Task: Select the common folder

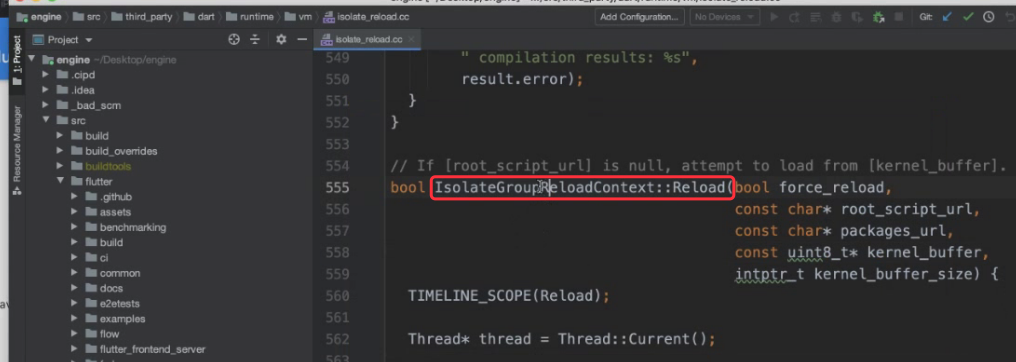Action: 120,273
